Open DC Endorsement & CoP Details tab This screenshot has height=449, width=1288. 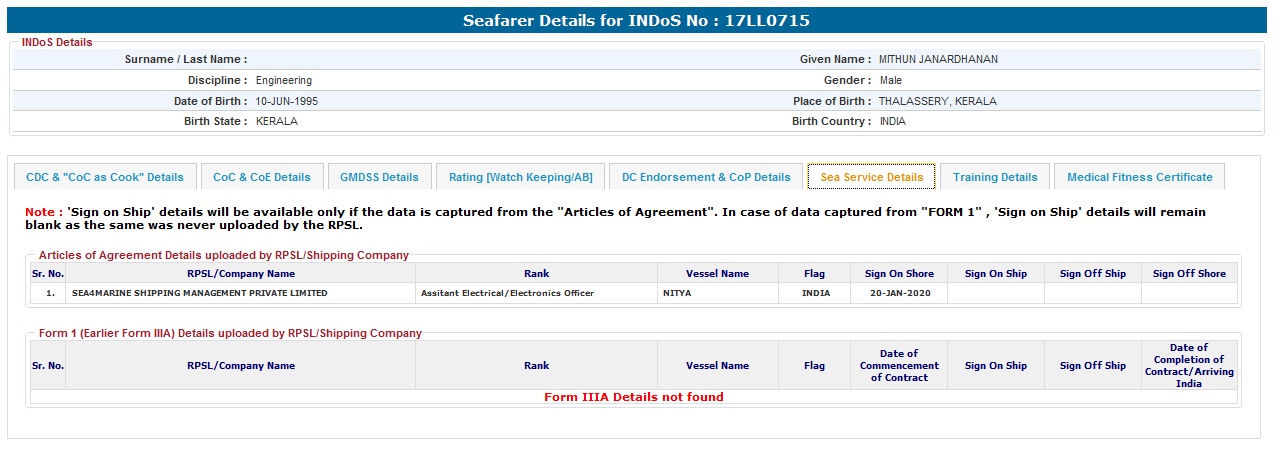click(706, 177)
